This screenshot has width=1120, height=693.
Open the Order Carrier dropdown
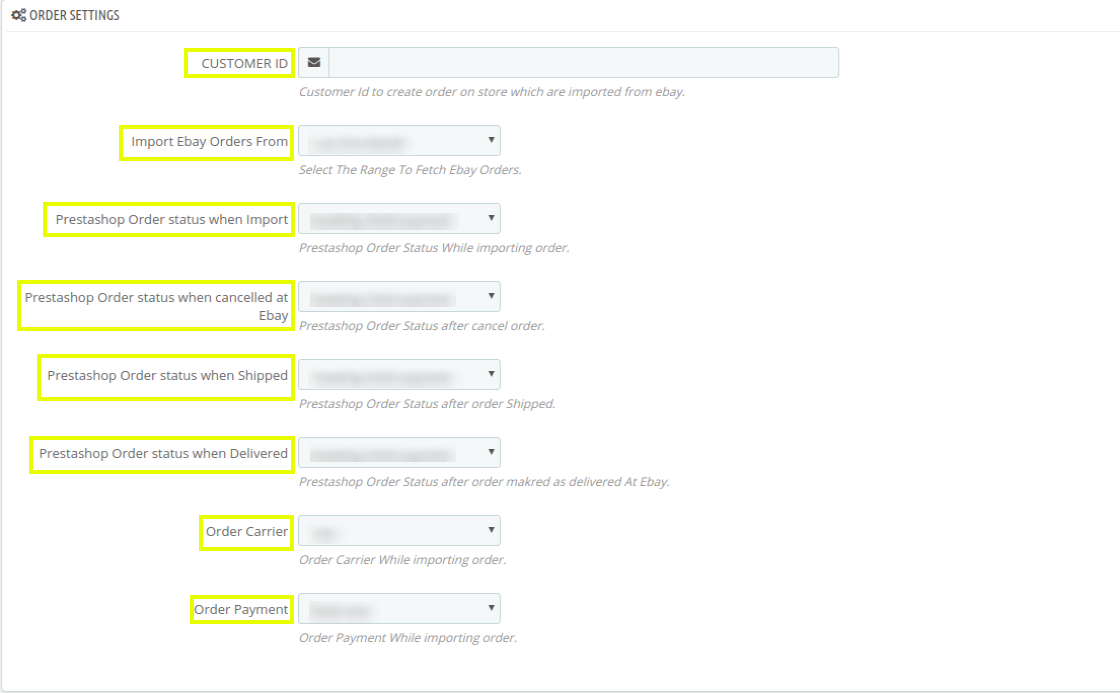click(x=399, y=530)
